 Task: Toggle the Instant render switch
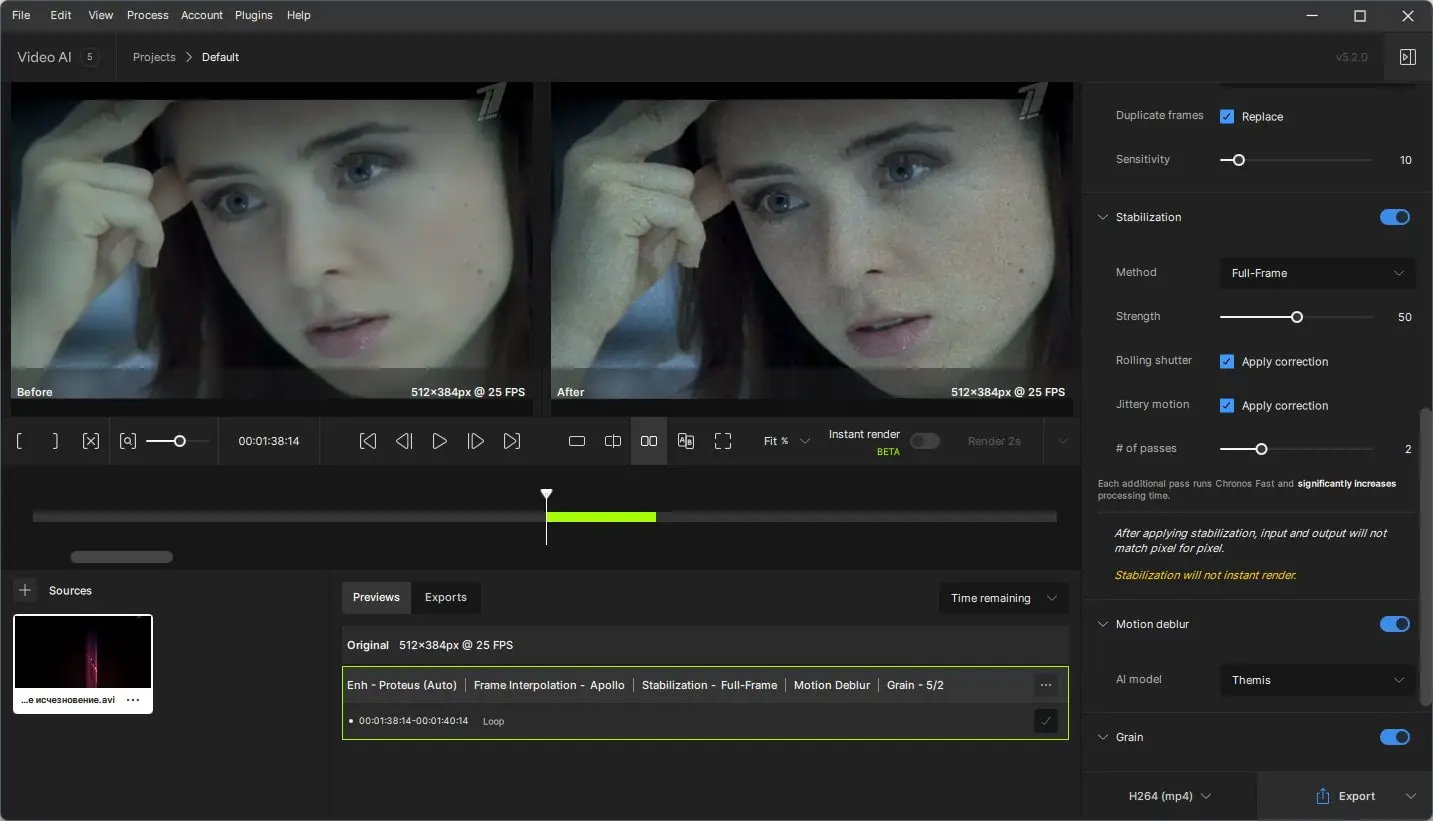pos(924,440)
